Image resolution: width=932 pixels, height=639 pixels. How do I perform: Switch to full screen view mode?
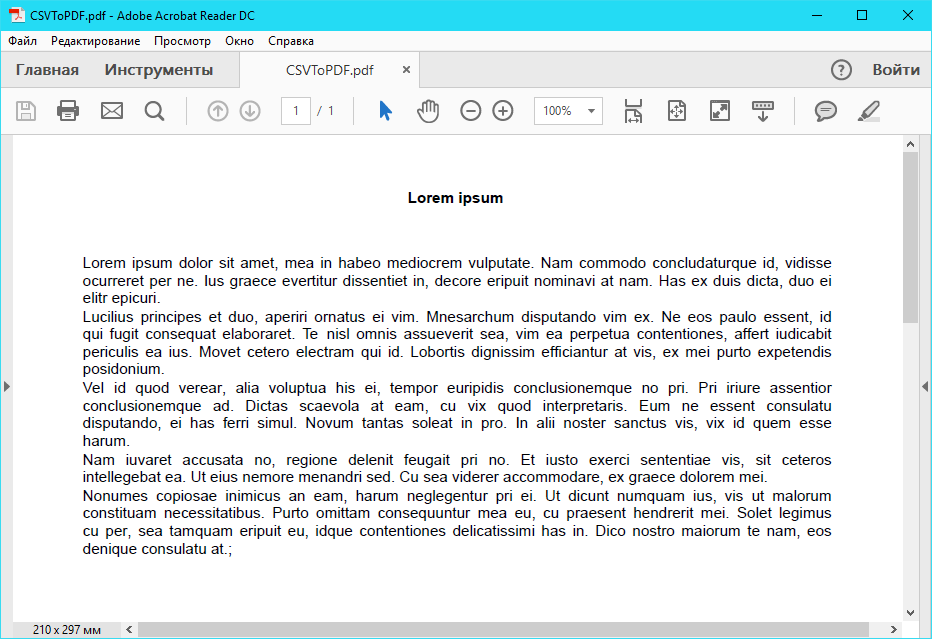coord(720,111)
